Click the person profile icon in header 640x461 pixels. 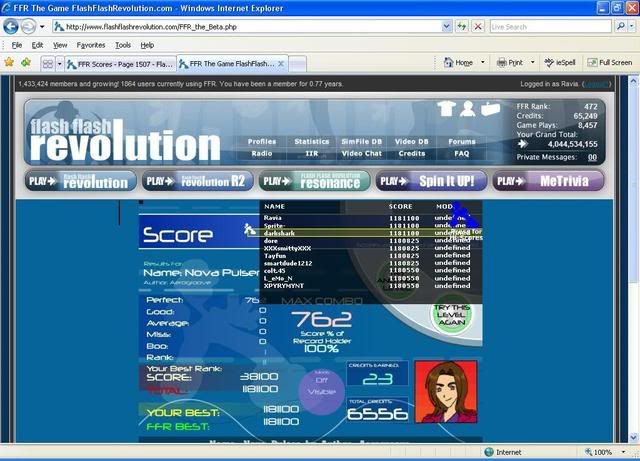click(467, 109)
